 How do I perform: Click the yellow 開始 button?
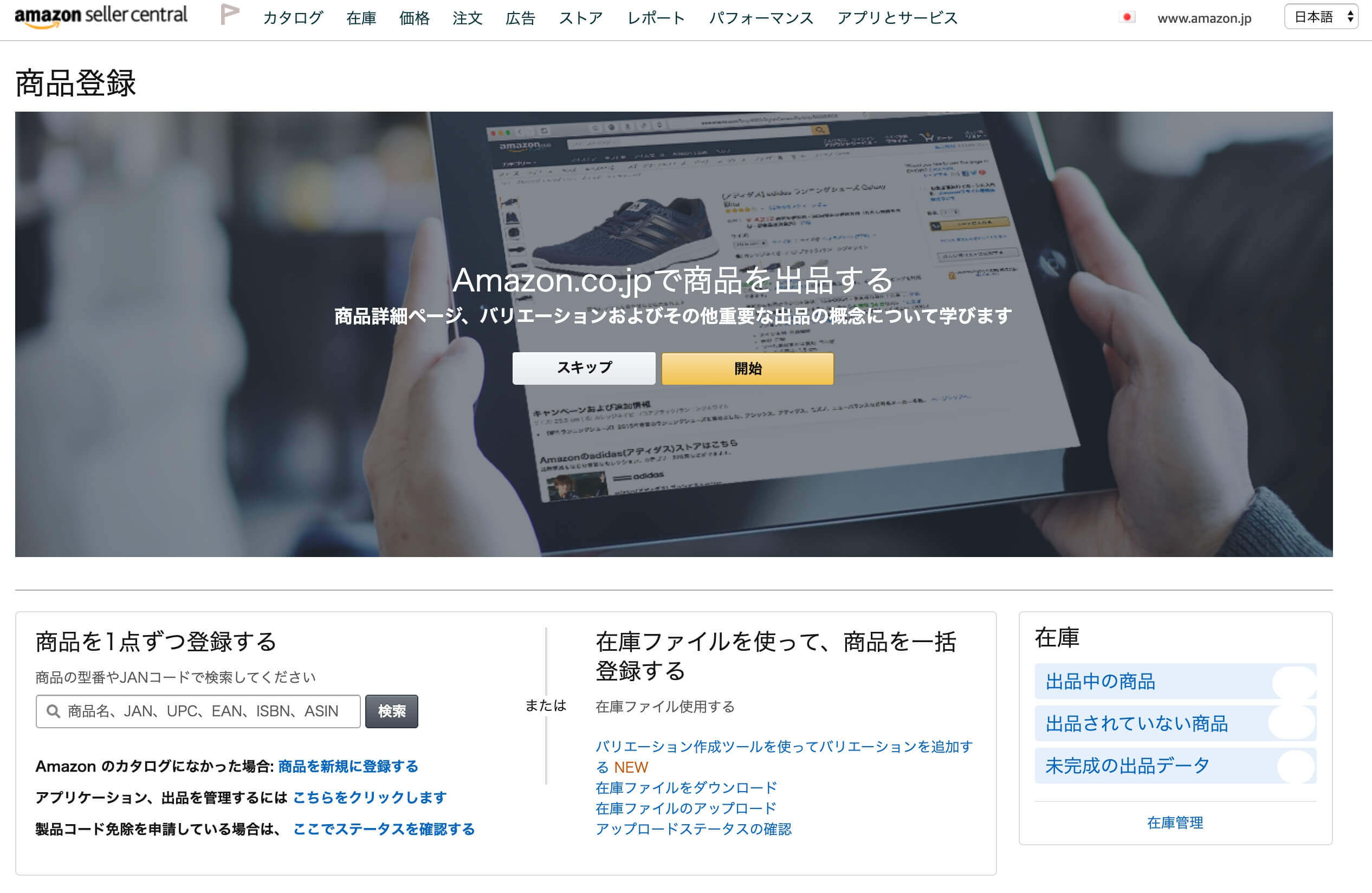[x=748, y=368]
